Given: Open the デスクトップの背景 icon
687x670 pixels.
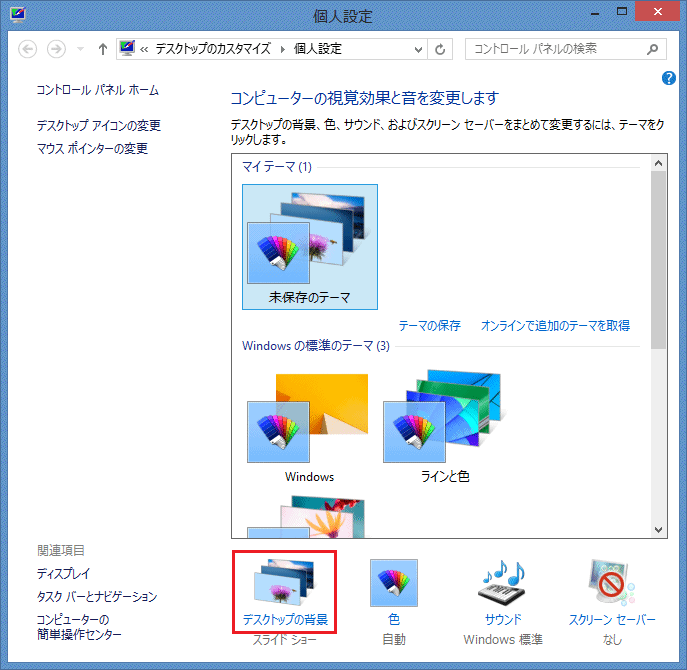Looking at the screenshot, I should coord(284,582).
